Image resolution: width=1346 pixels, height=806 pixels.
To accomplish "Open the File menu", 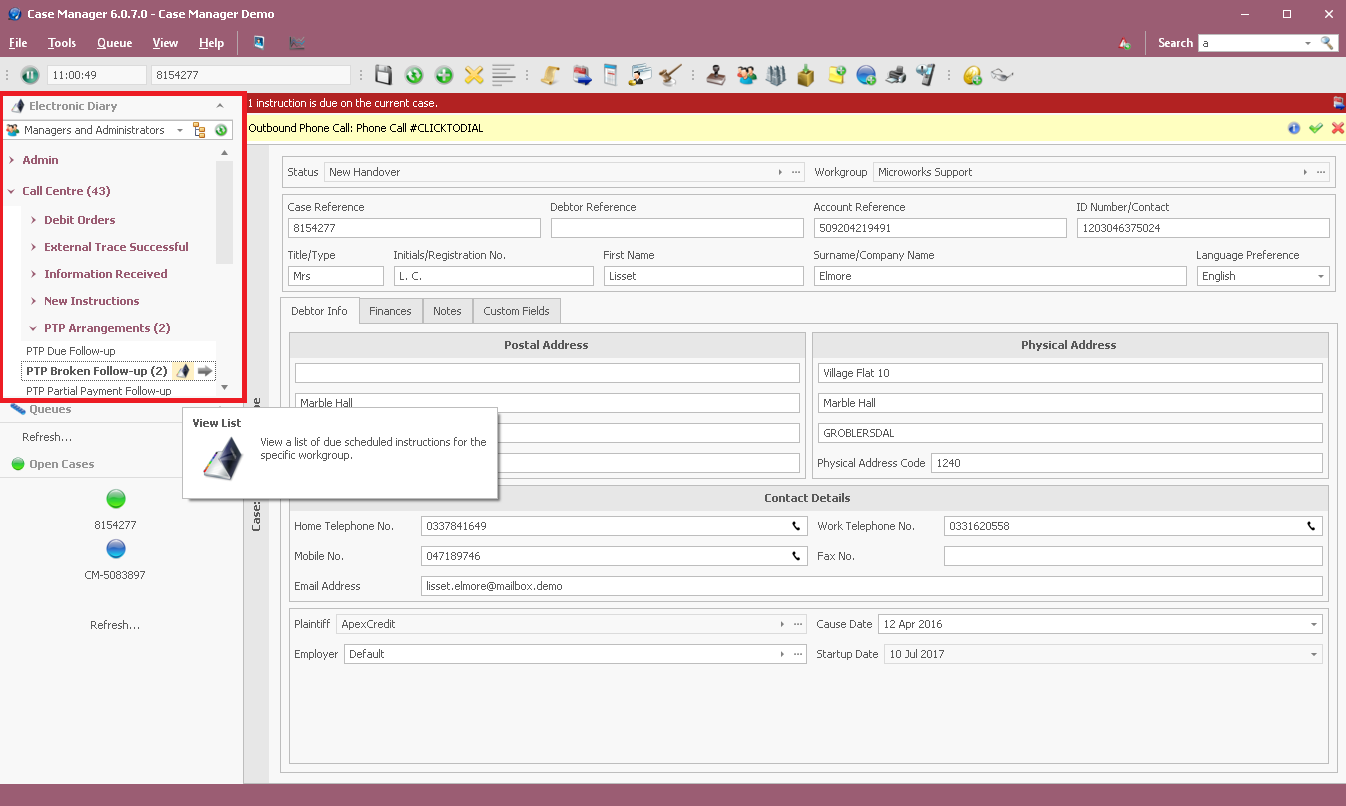I will [18, 43].
